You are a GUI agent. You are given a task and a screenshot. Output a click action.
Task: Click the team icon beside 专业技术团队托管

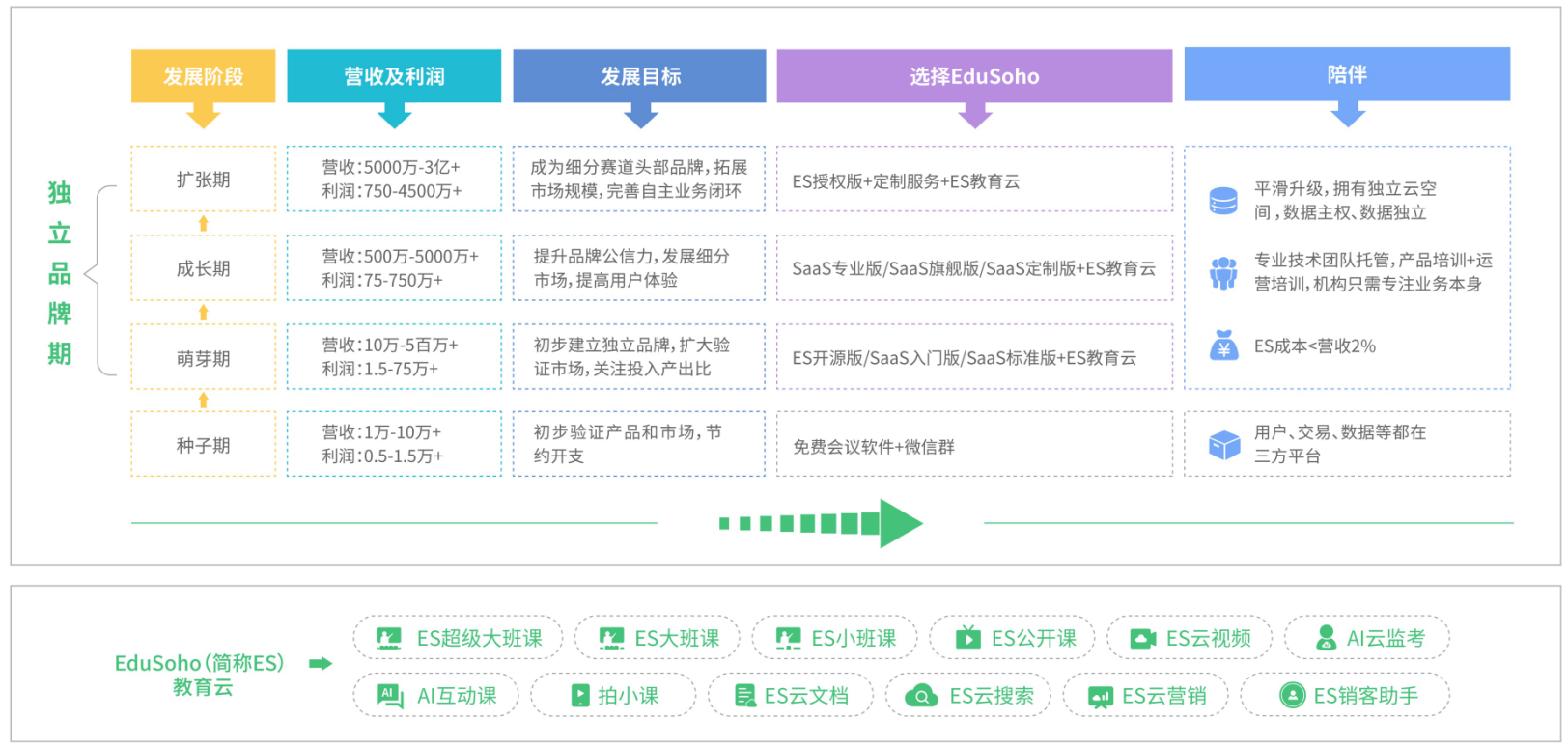tap(1223, 272)
